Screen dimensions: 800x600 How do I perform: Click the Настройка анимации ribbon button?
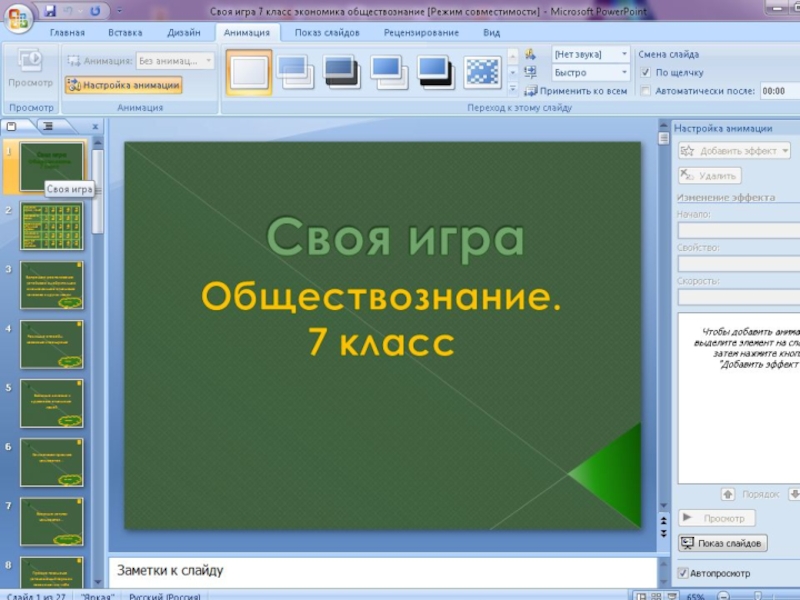[x=123, y=86]
